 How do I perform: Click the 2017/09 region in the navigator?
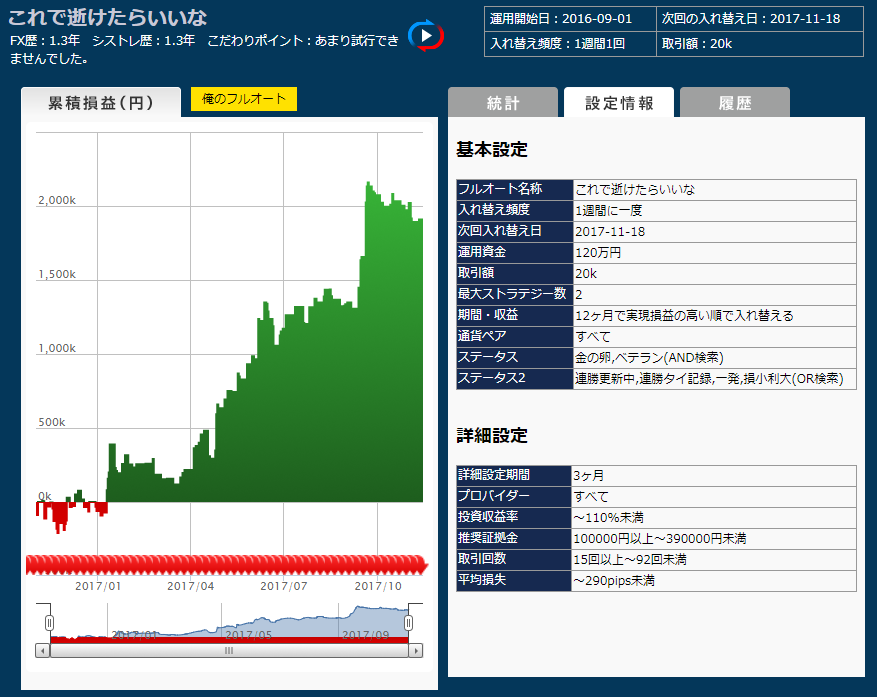point(362,634)
